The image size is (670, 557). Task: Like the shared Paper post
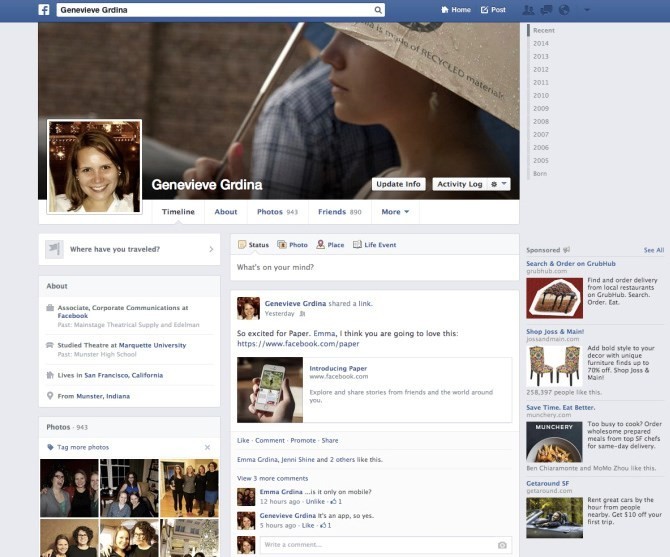tap(243, 440)
